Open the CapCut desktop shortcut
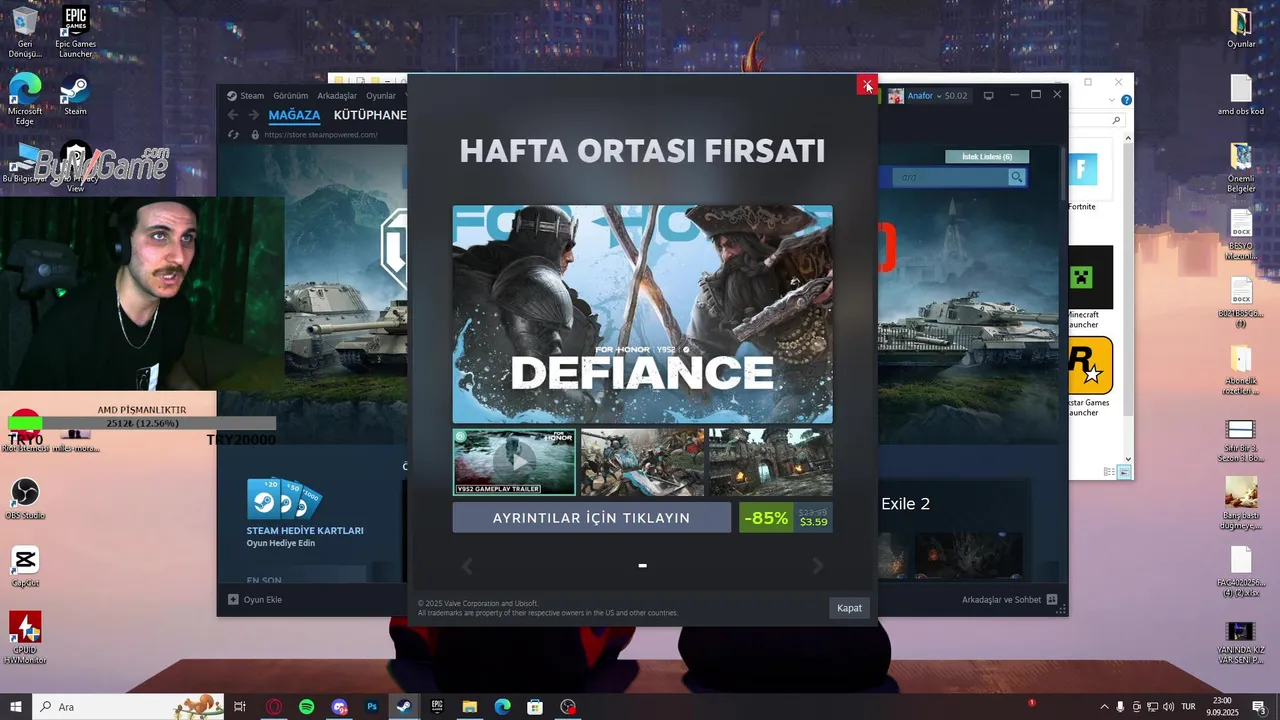 point(25,567)
